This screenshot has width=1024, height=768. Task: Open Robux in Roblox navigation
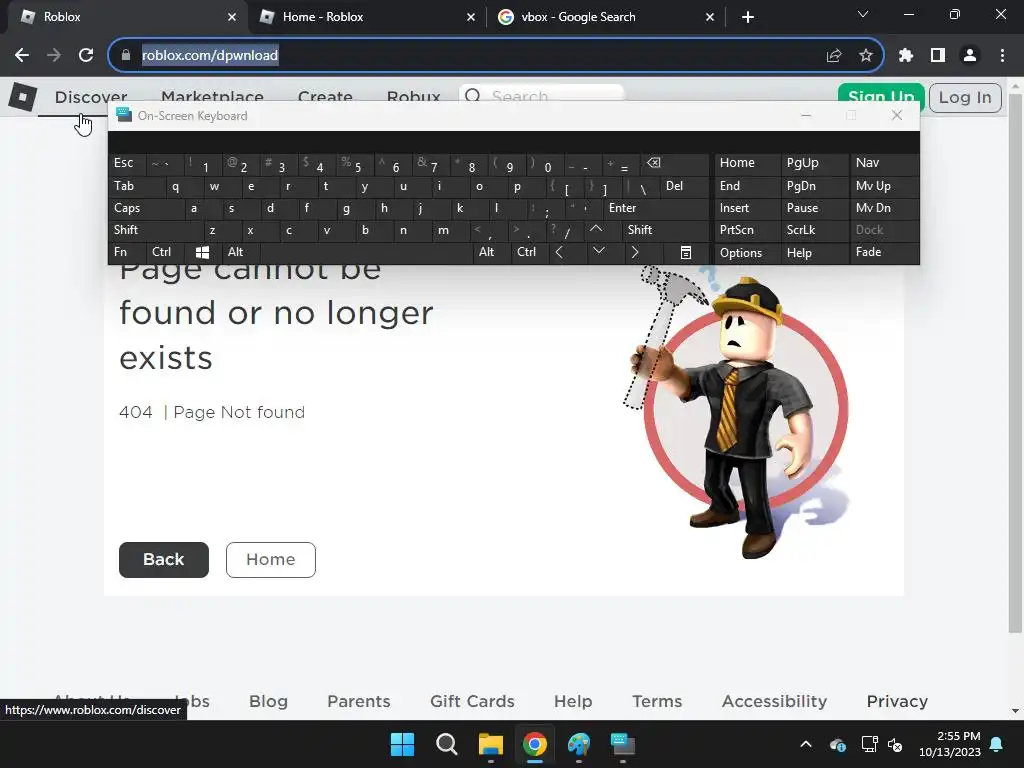coord(413,97)
